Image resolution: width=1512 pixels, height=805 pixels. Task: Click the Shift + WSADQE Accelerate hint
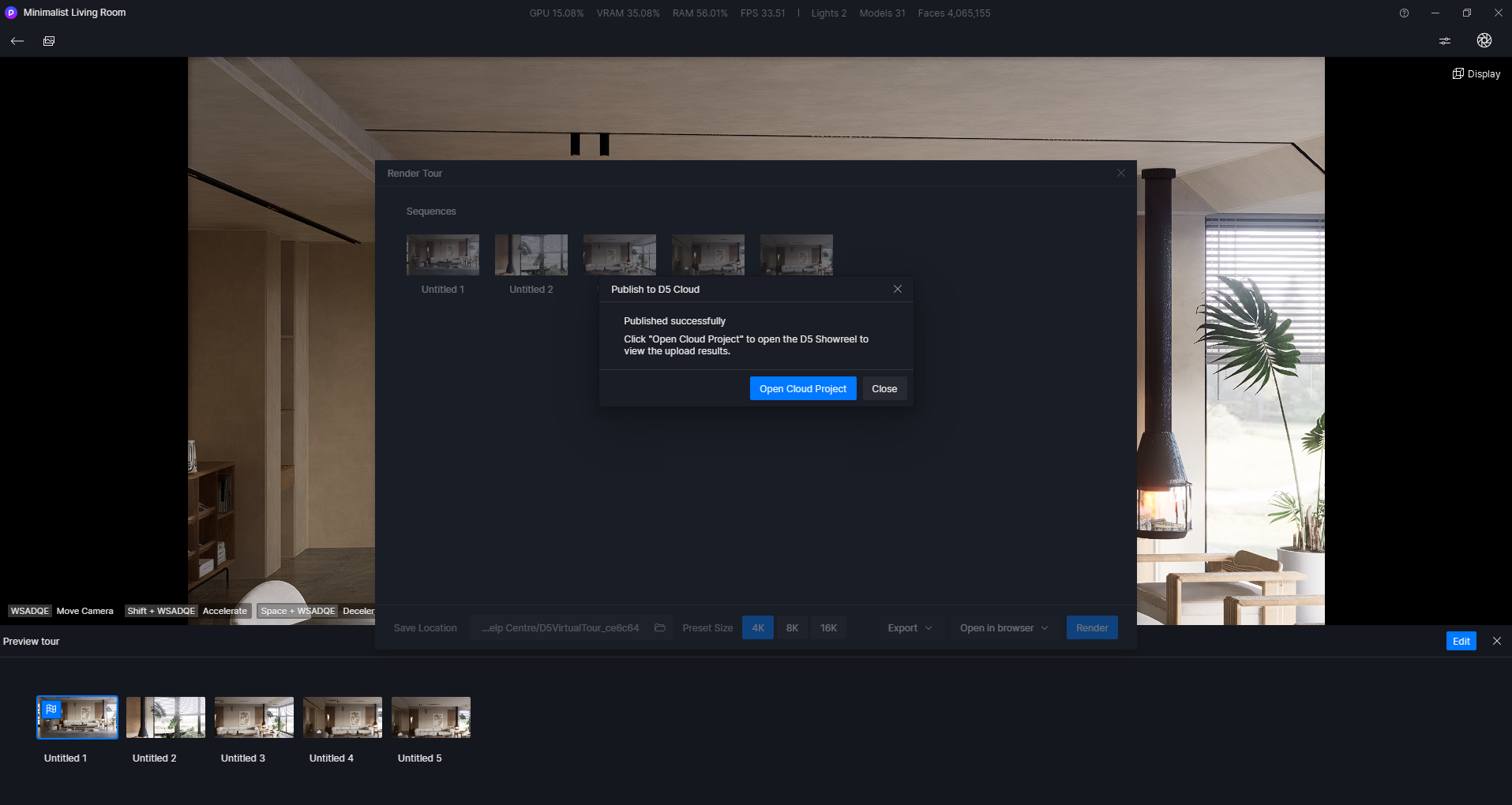(187, 611)
